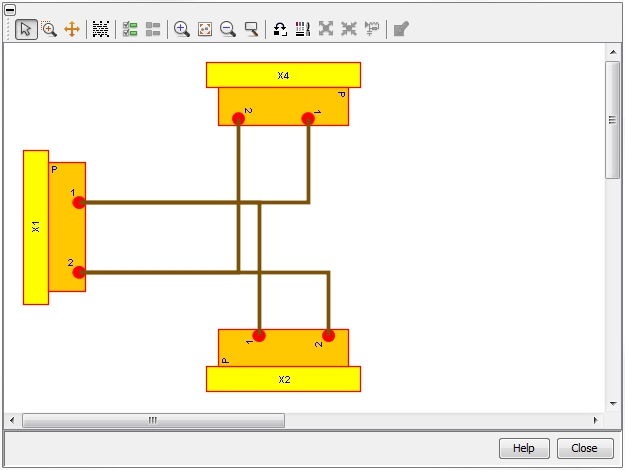Click the window menu icon at top-left

click(10, 10)
